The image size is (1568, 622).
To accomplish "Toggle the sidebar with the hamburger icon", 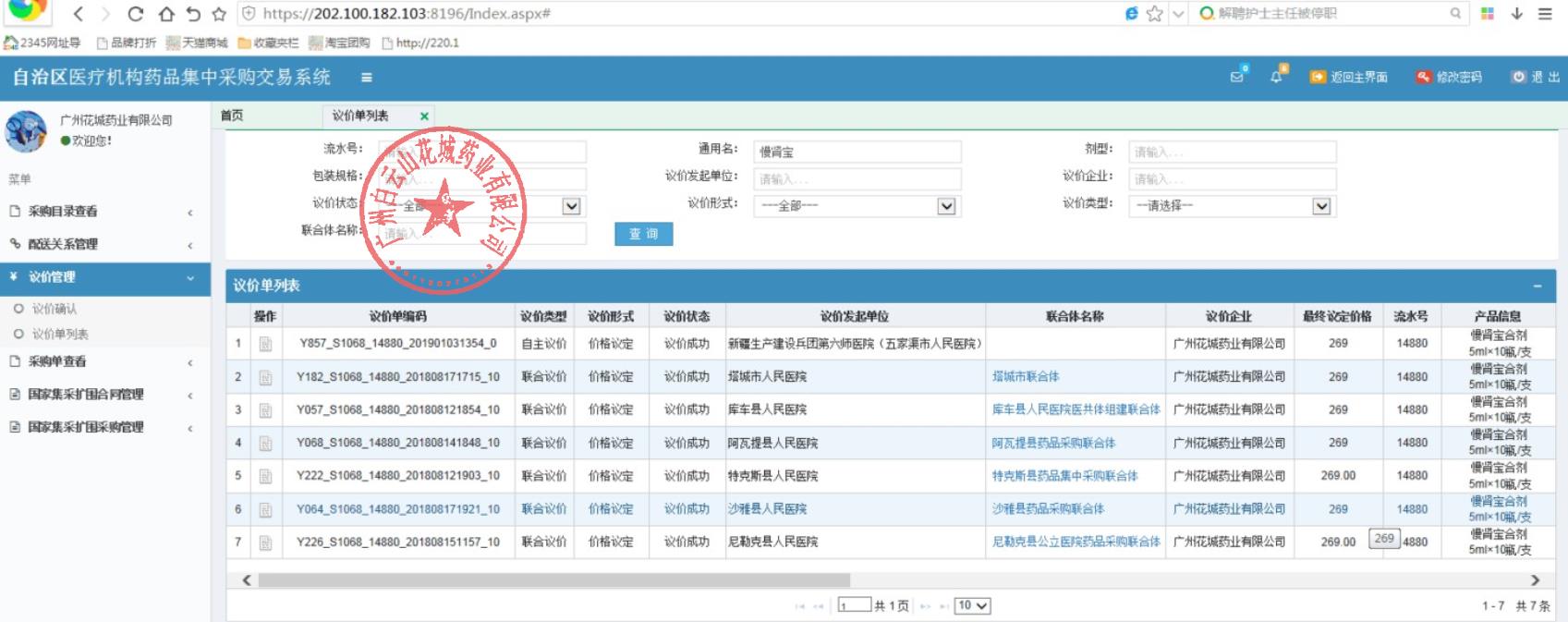I will [x=367, y=78].
